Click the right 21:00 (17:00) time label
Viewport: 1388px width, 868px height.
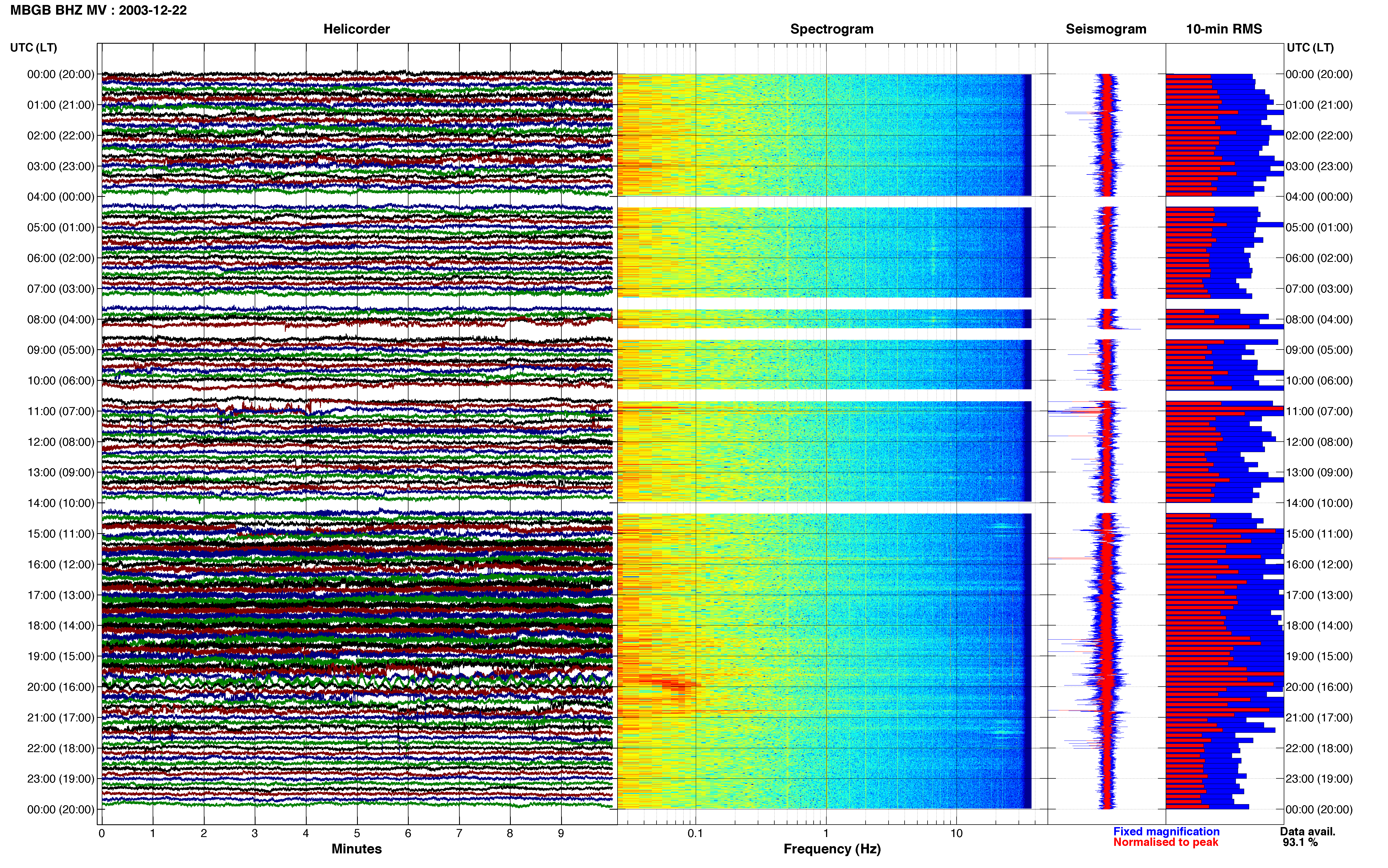(1319, 718)
